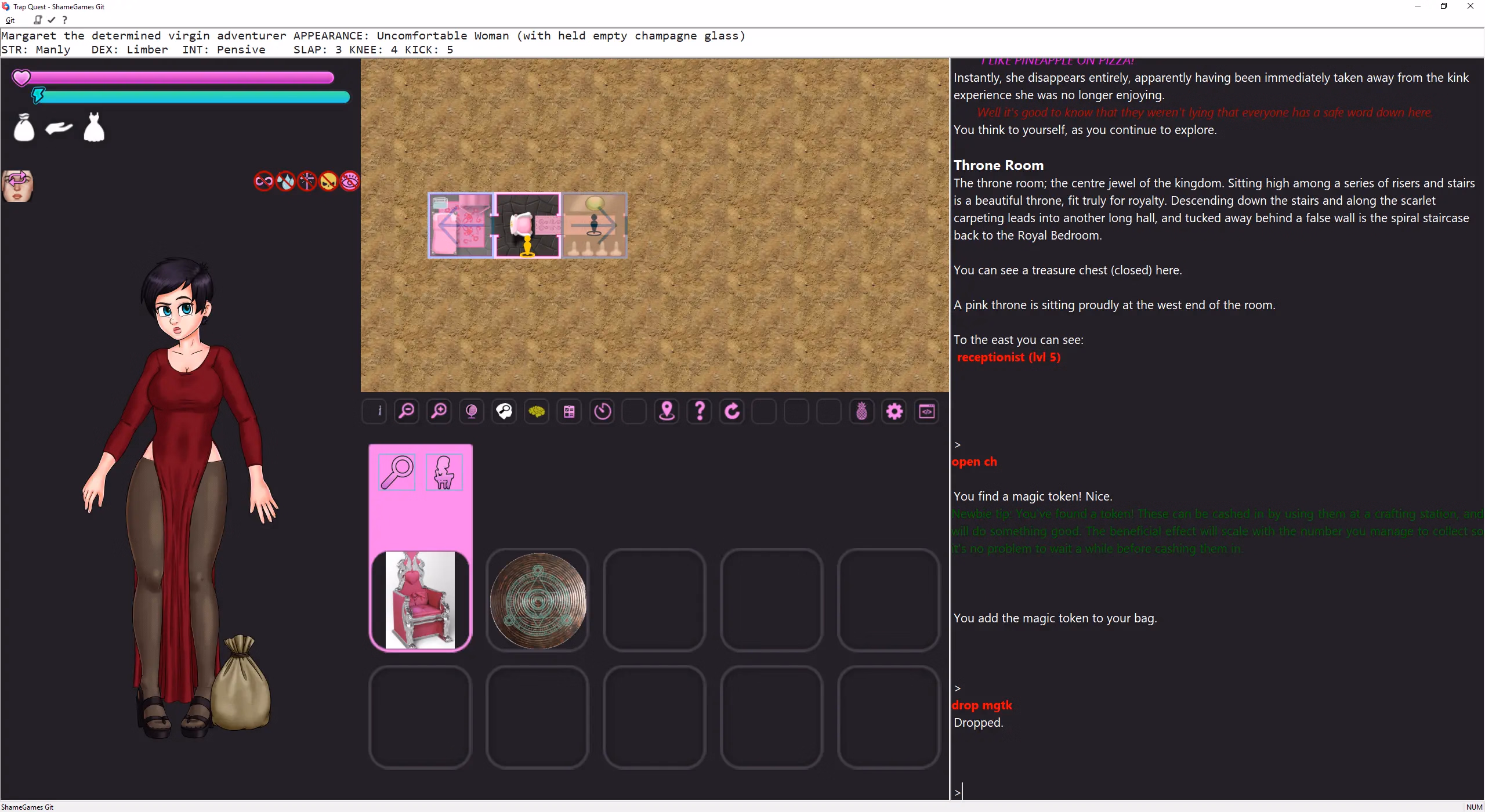
Task: Click the mirror toolbar icon
Action: click(x=472, y=411)
